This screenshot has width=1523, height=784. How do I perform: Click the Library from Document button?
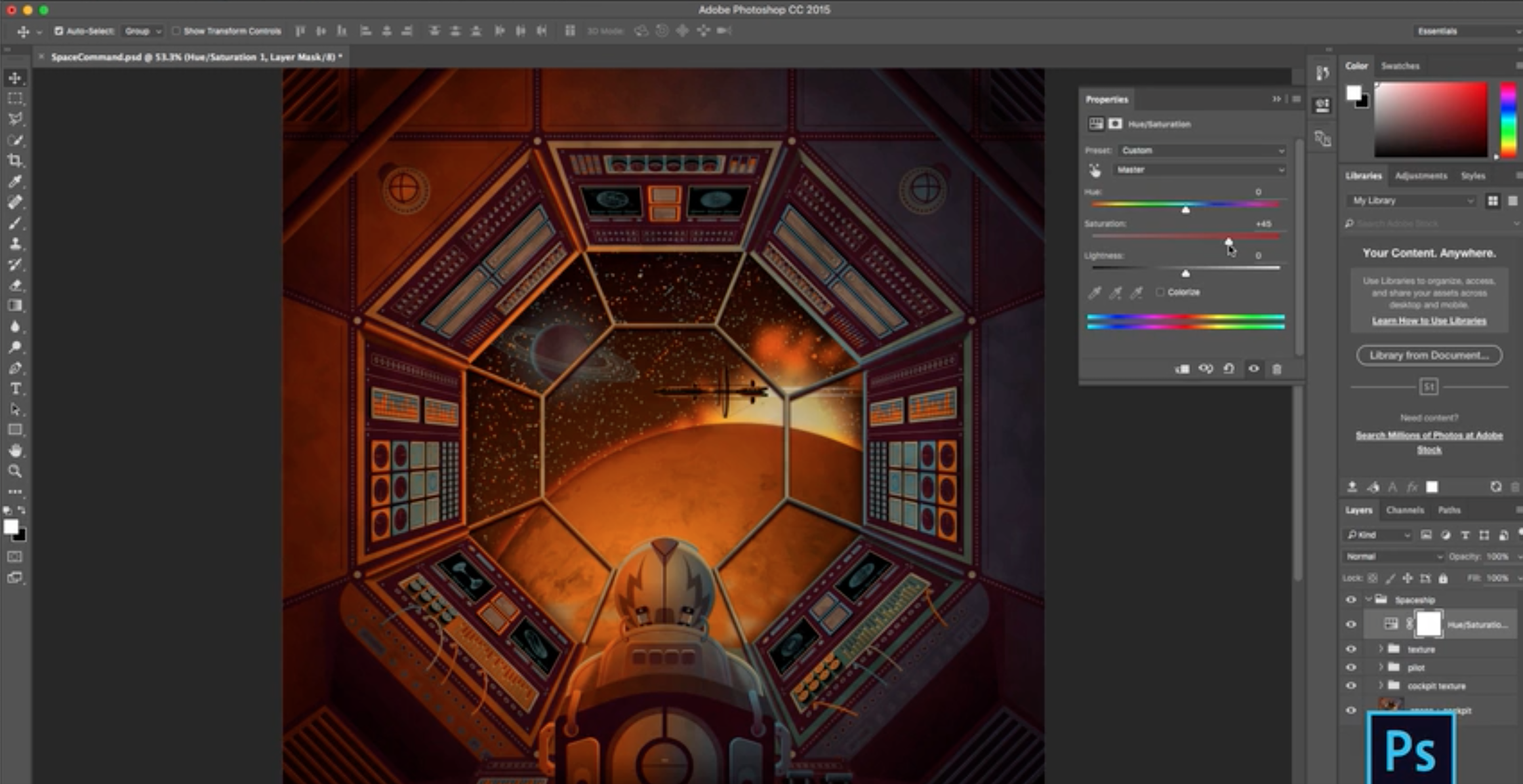pos(1429,355)
